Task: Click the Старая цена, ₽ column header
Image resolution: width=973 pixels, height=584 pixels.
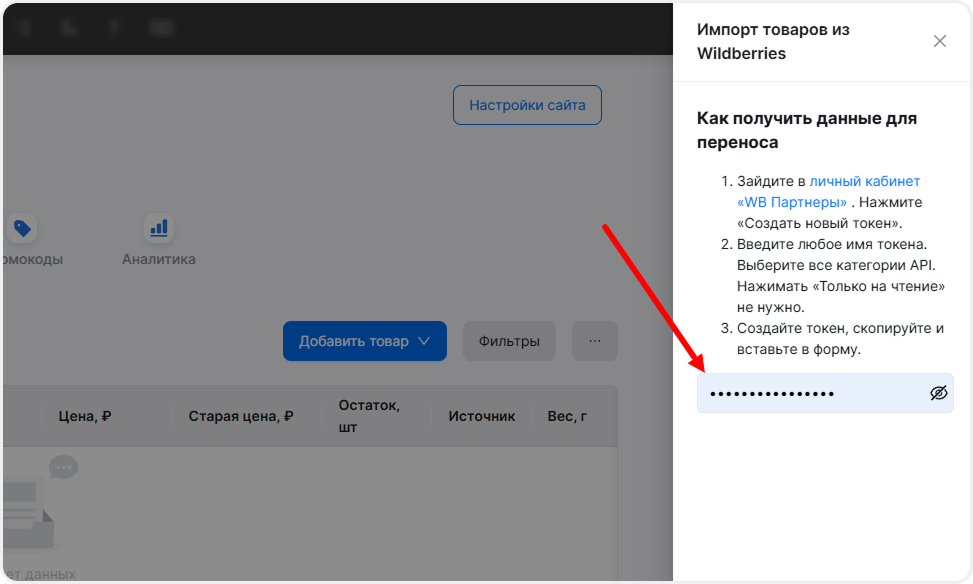Action: click(x=240, y=416)
